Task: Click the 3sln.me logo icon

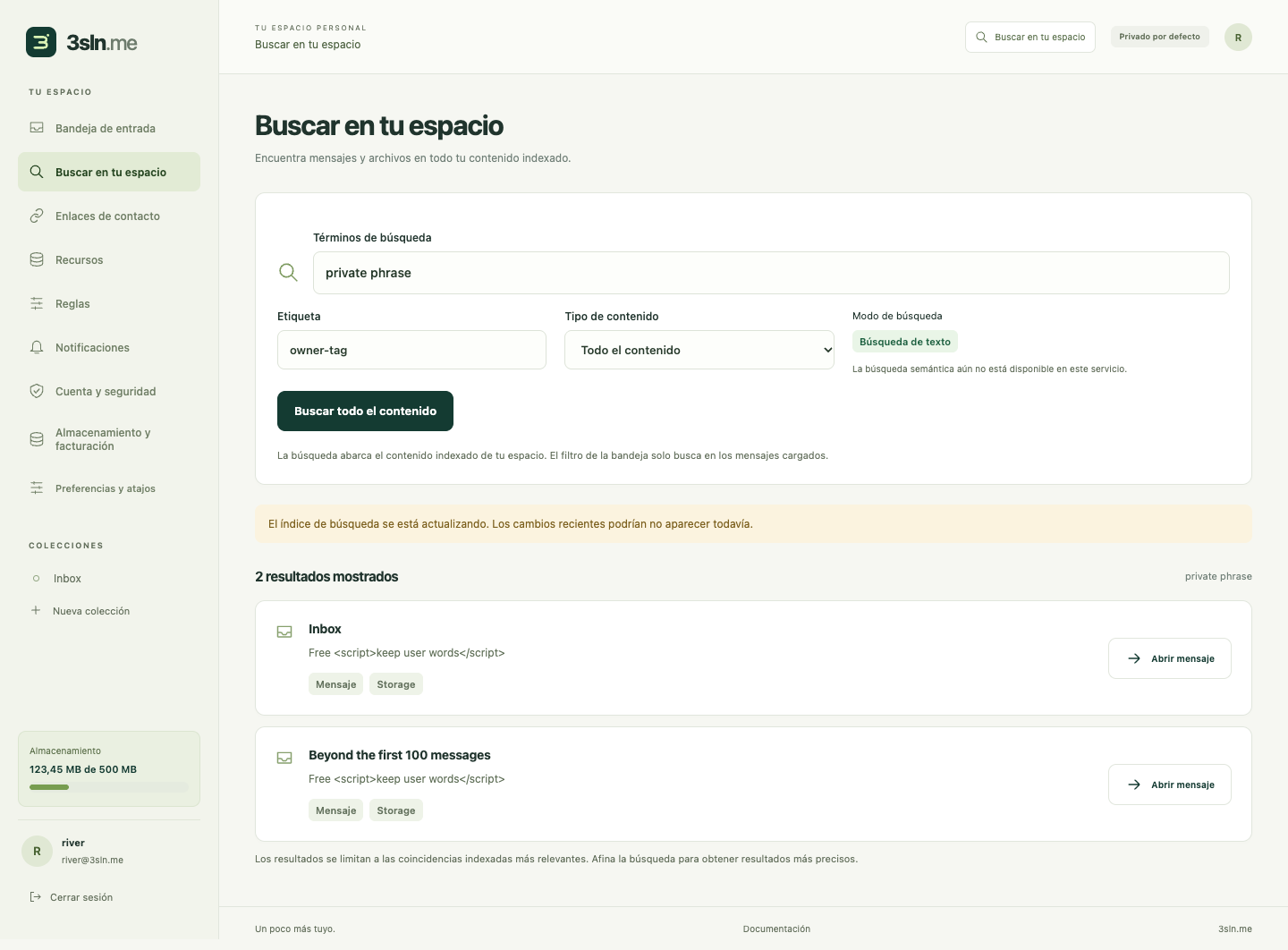Action: click(x=41, y=42)
